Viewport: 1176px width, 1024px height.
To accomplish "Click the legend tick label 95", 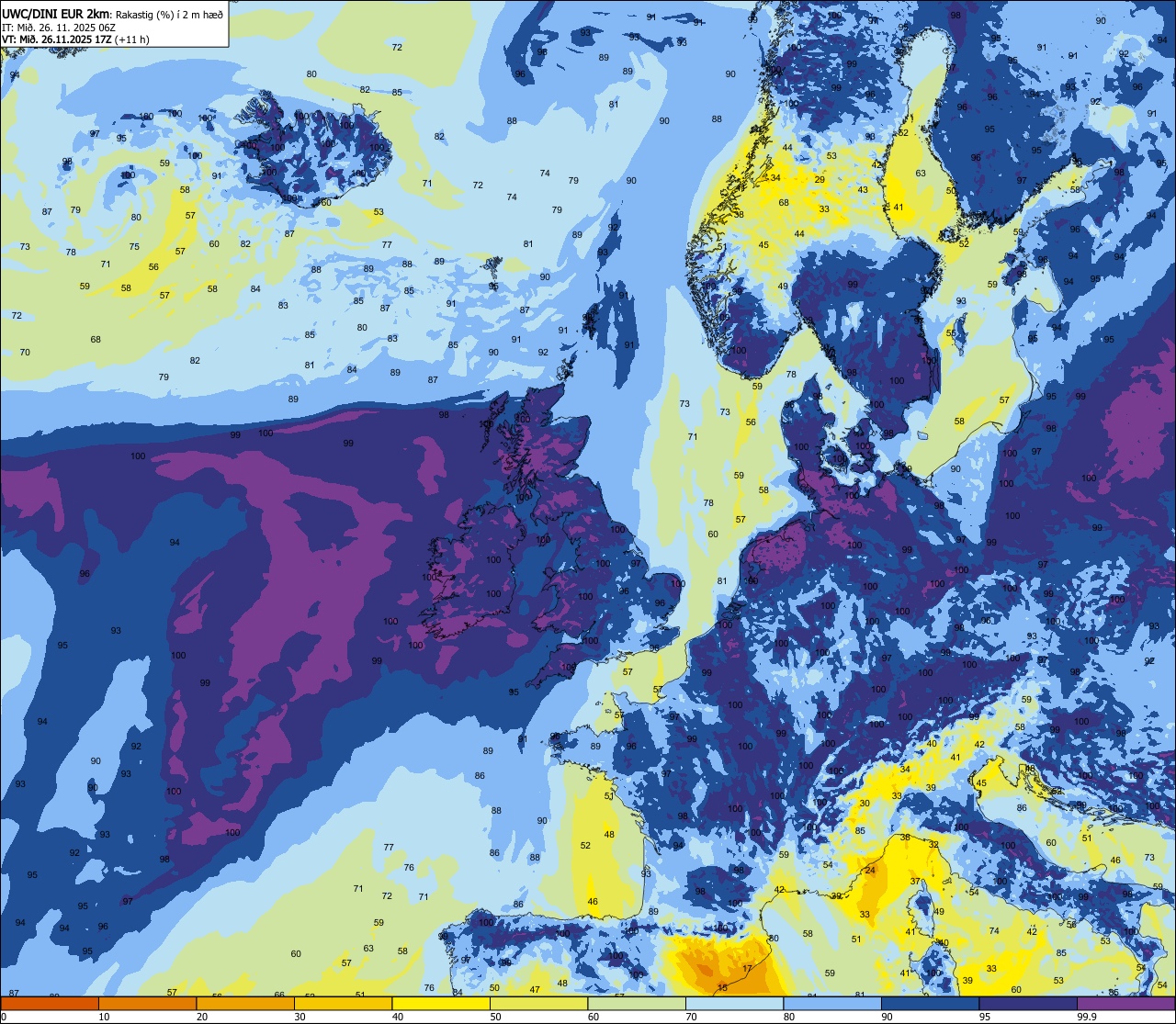I will (985, 1017).
